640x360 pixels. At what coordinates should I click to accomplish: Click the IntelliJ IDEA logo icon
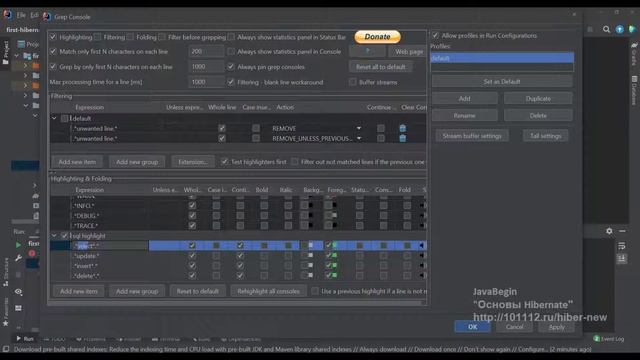7,15
